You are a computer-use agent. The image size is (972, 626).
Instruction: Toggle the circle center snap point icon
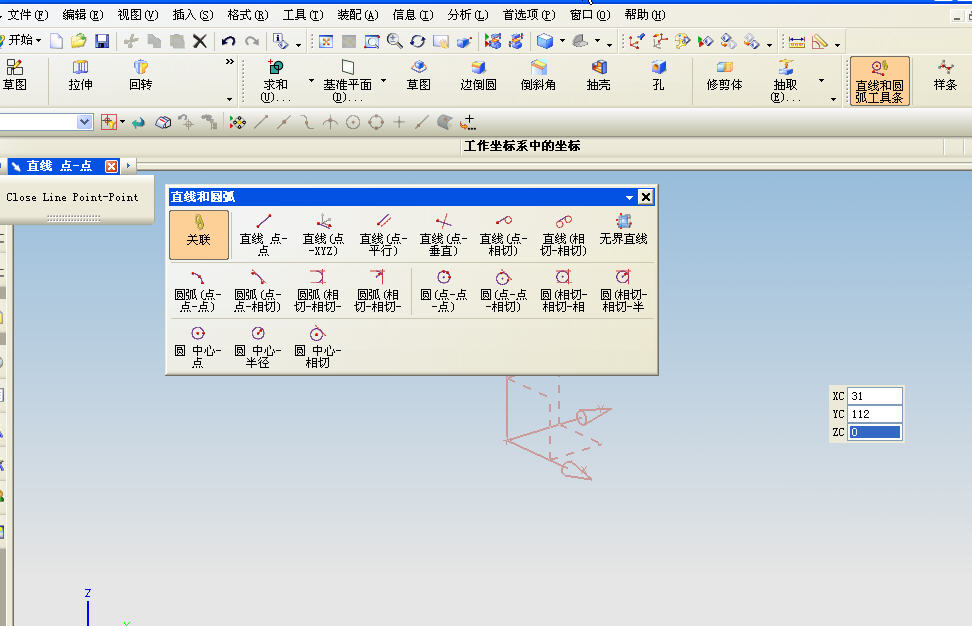(353, 122)
